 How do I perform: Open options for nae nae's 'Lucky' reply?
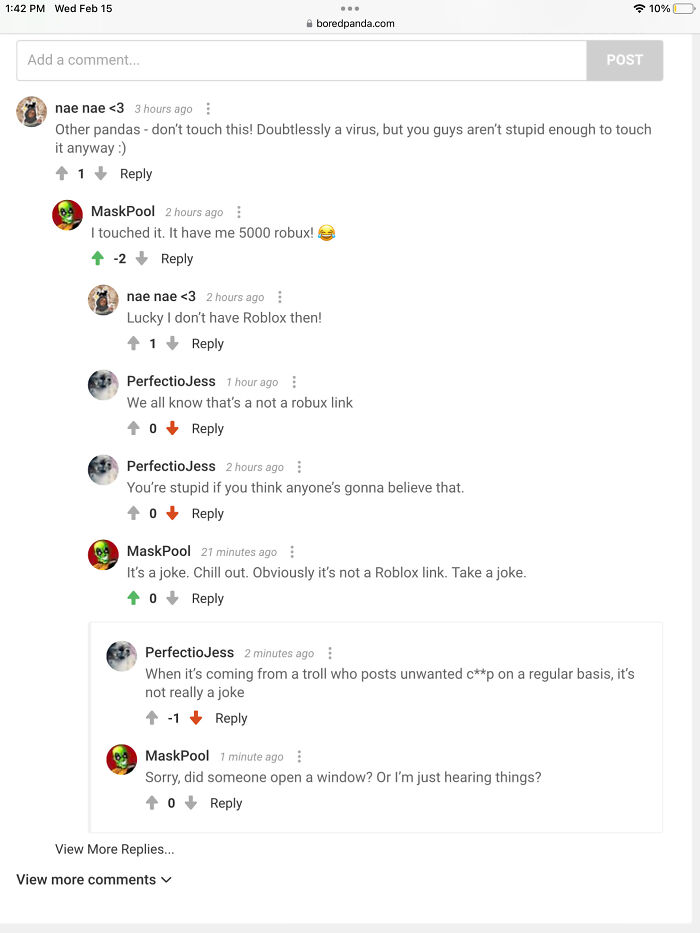pyautogui.click(x=279, y=297)
